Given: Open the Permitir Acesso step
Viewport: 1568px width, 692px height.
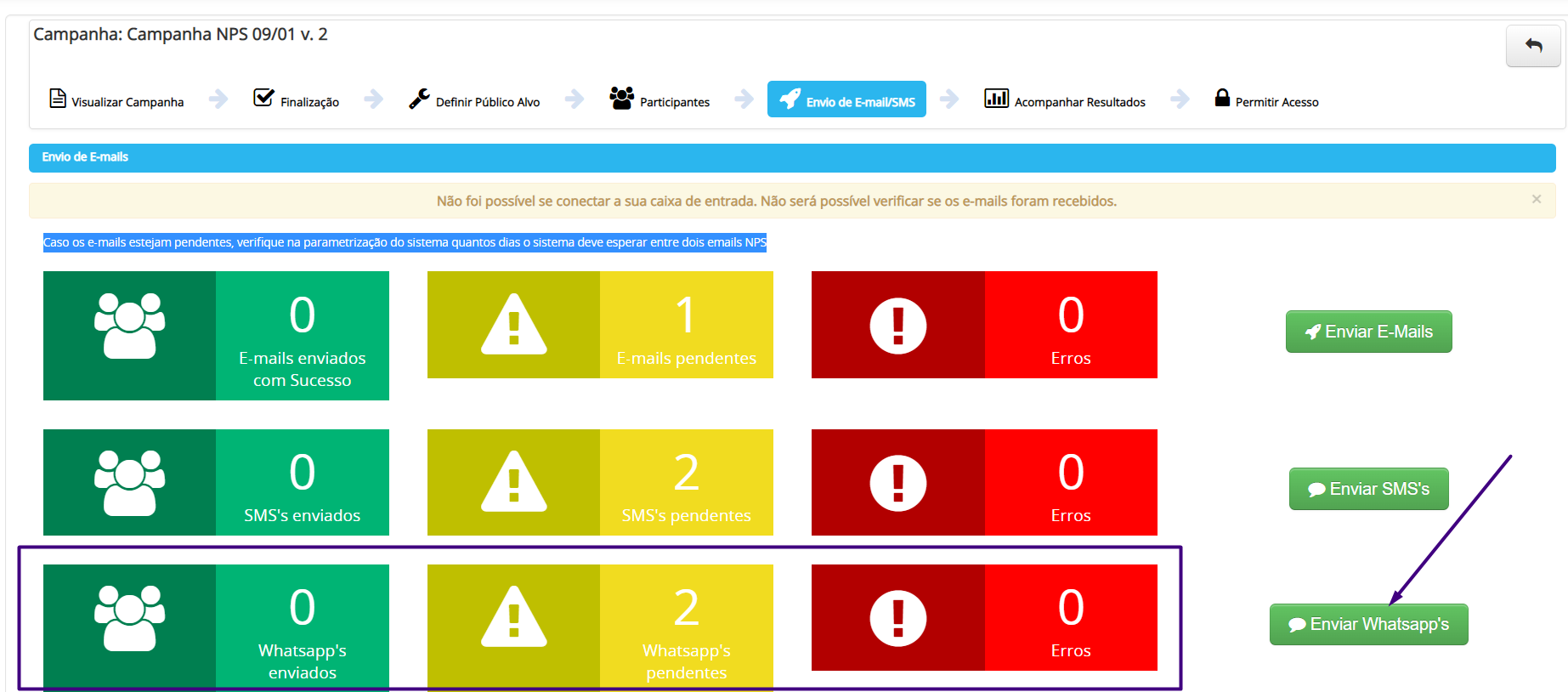Looking at the screenshot, I should coord(1266,99).
